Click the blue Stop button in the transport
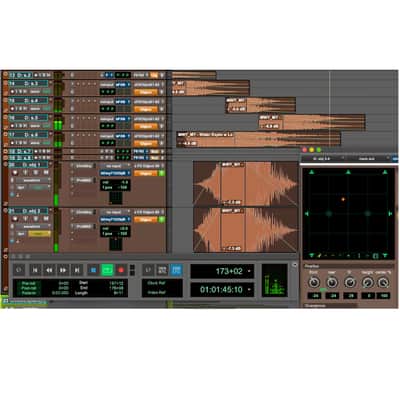 93,270
